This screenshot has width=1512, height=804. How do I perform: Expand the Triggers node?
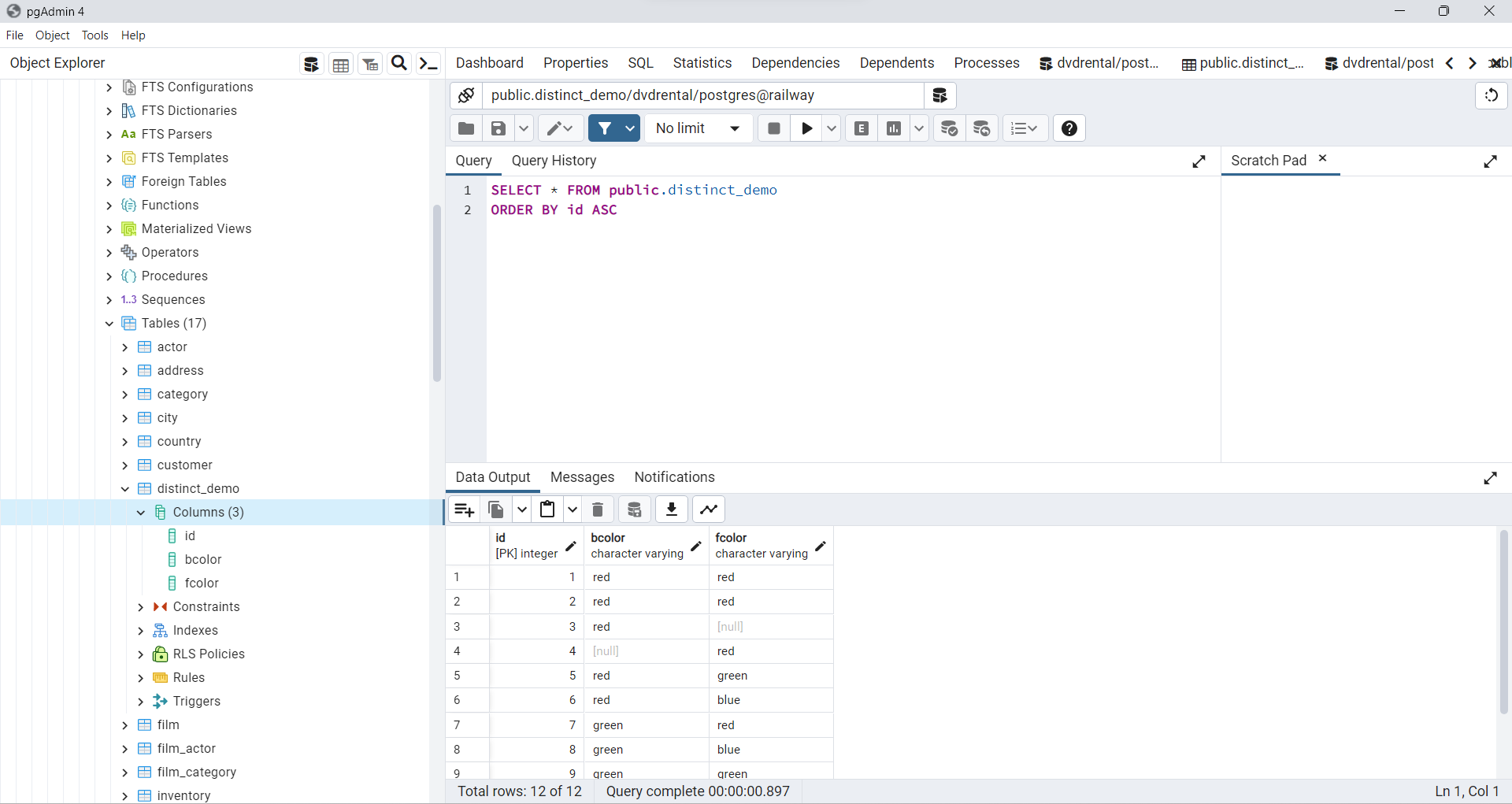(x=141, y=702)
